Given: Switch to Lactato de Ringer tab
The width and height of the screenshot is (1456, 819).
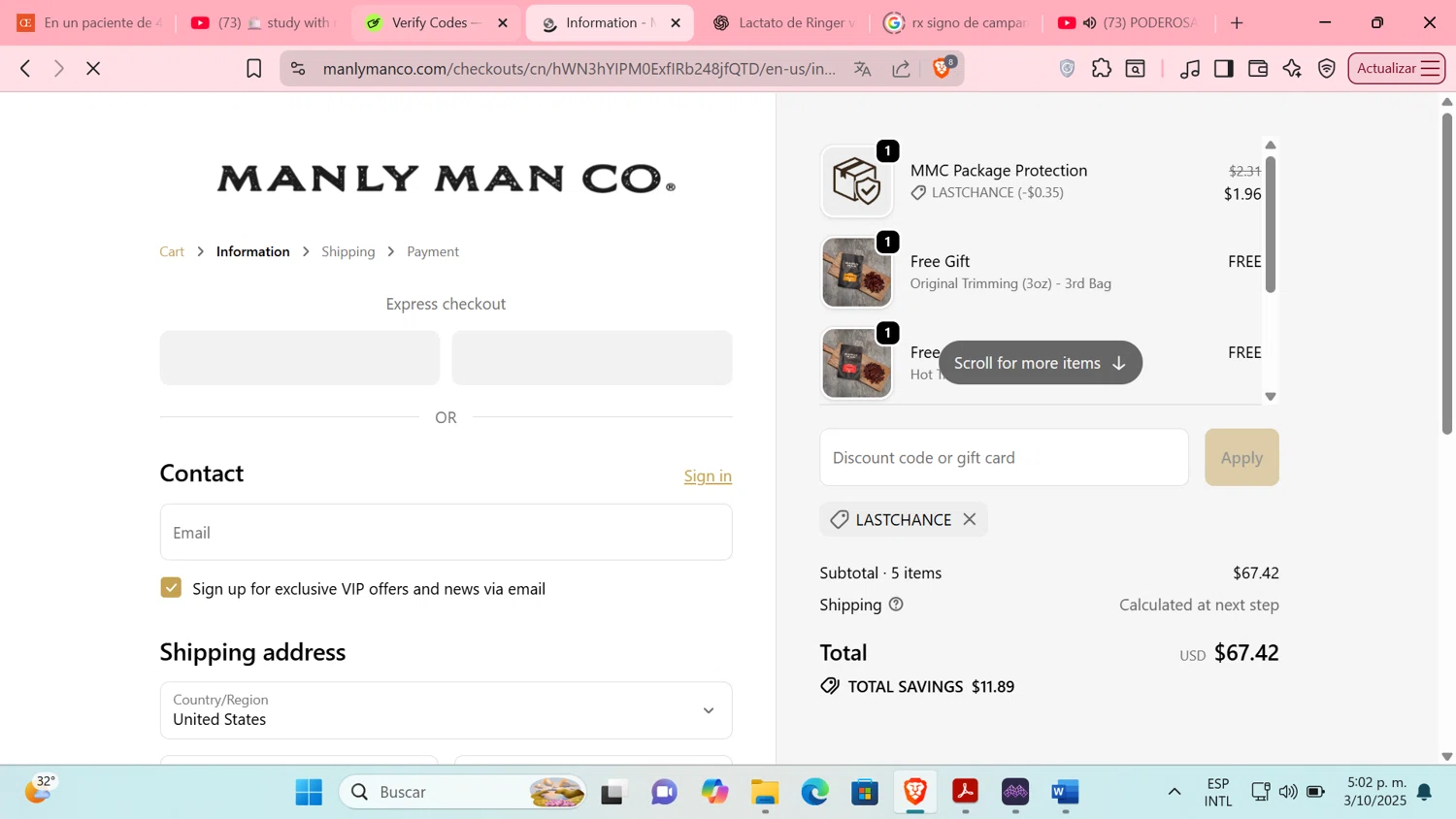Looking at the screenshot, I should tap(784, 22).
